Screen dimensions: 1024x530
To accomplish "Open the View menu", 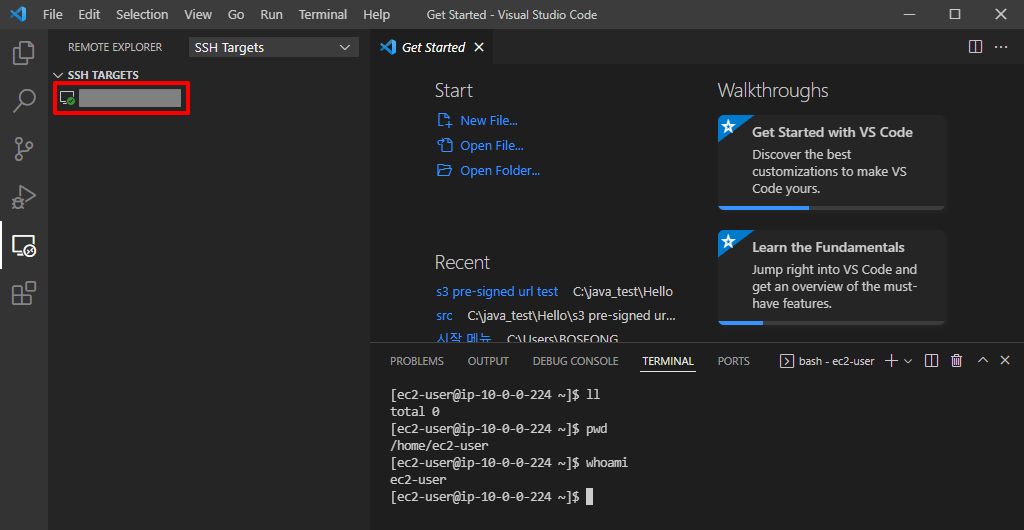I will [198, 14].
